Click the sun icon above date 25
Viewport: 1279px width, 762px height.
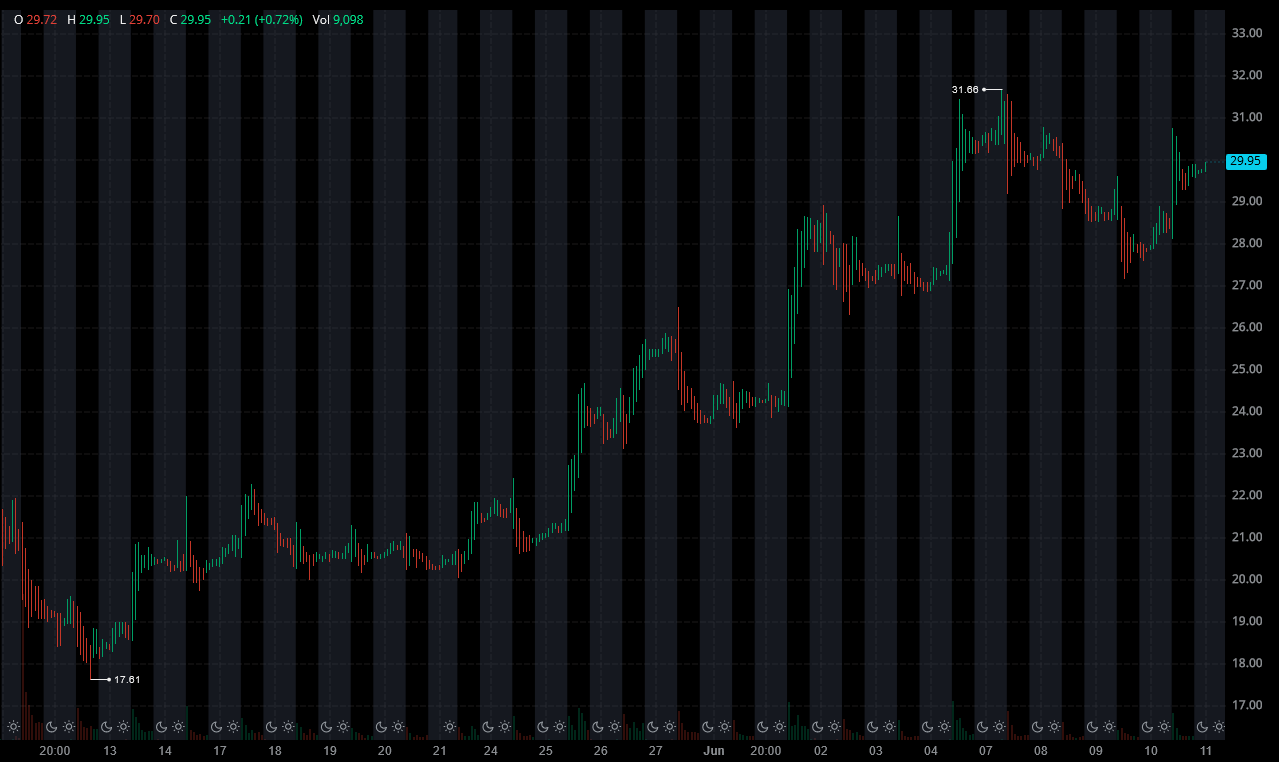tap(559, 726)
